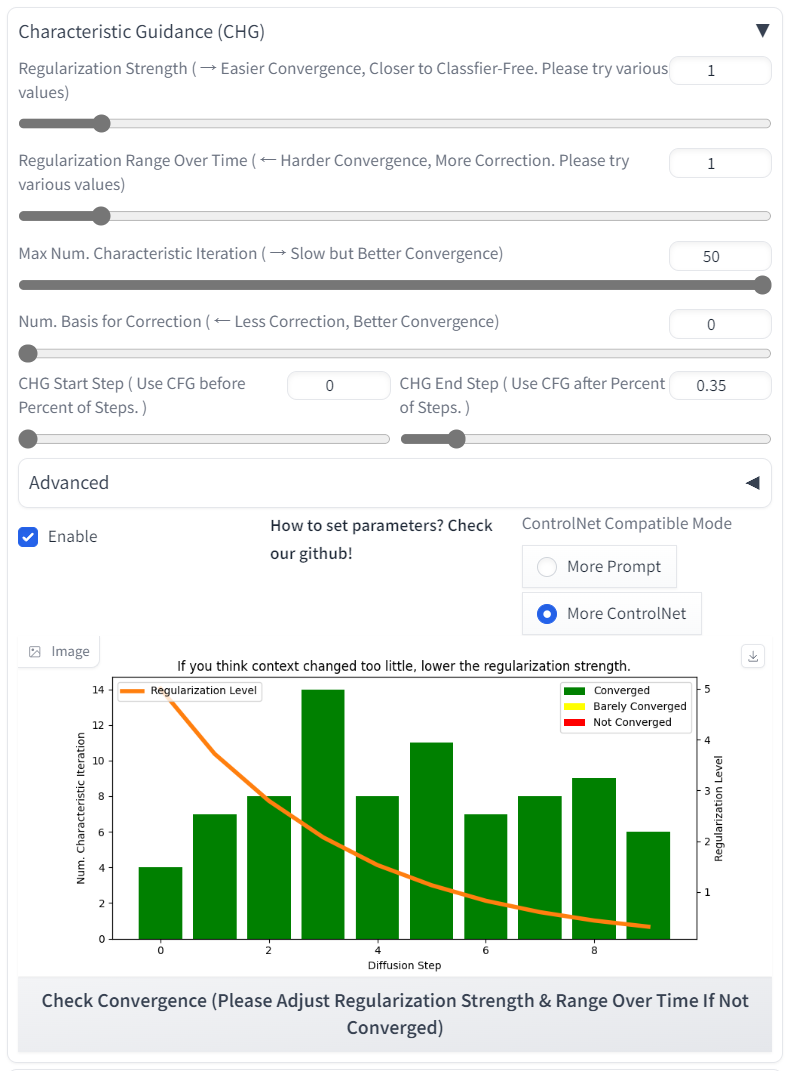Click the Max Num. Characteristic Iteration slider handle
This screenshot has height=1071, width=789.
click(x=762, y=285)
